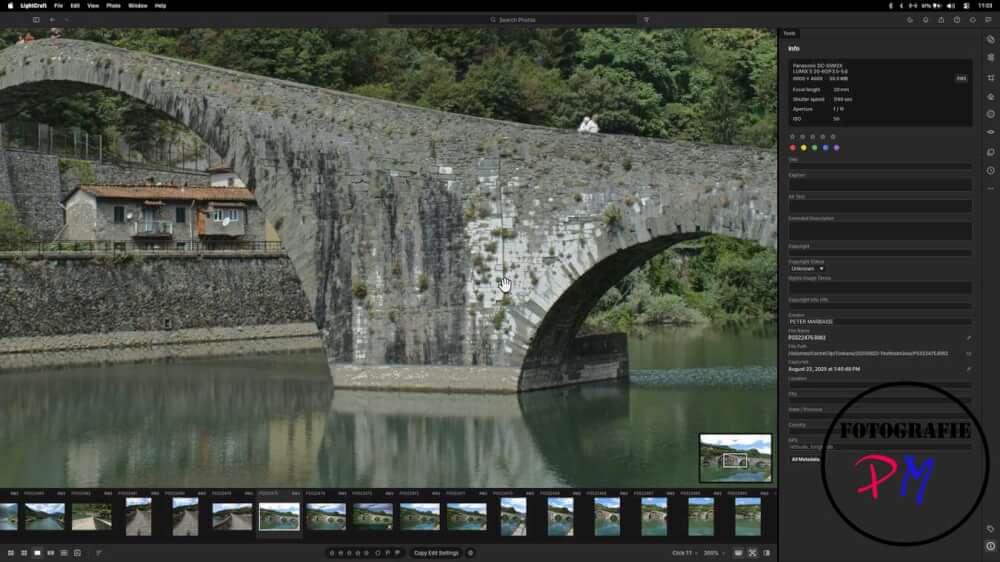Viewport: 1000px width, 562px height.
Task: Set rating to one star
Action: (793, 137)
